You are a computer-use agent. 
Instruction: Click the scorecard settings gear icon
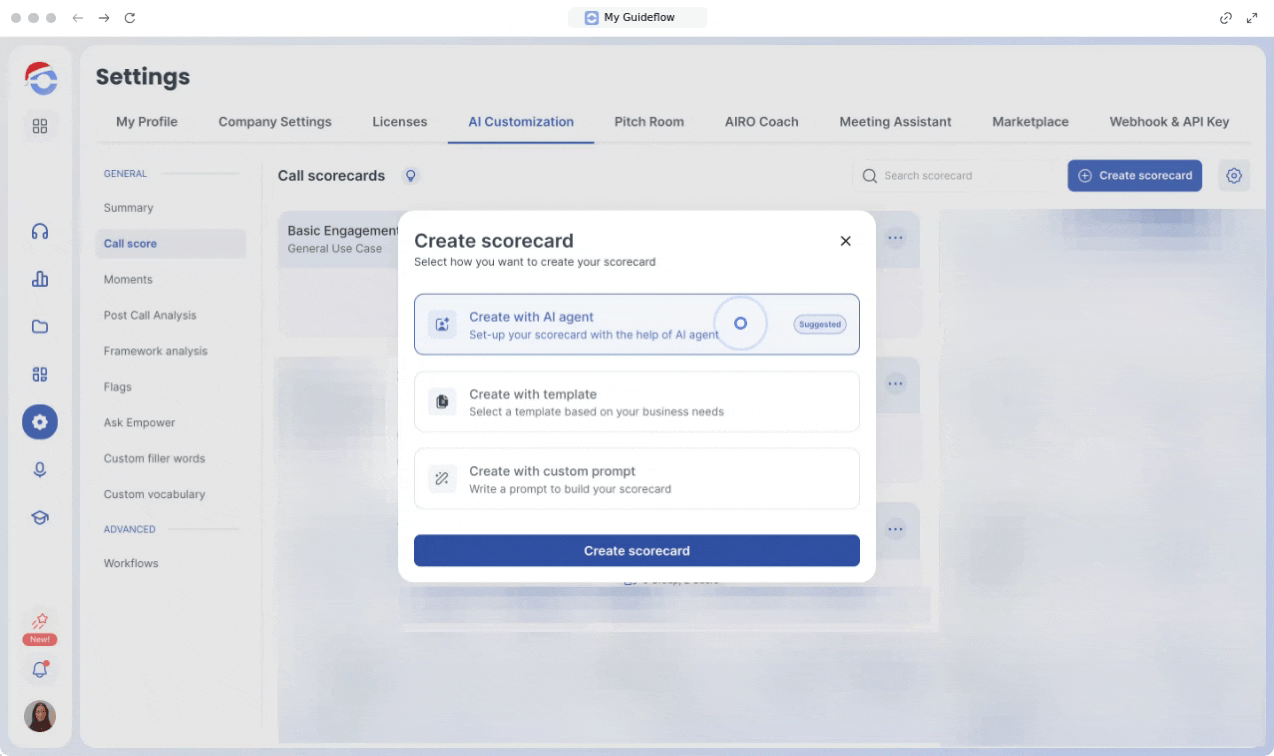click(1234, 176)
